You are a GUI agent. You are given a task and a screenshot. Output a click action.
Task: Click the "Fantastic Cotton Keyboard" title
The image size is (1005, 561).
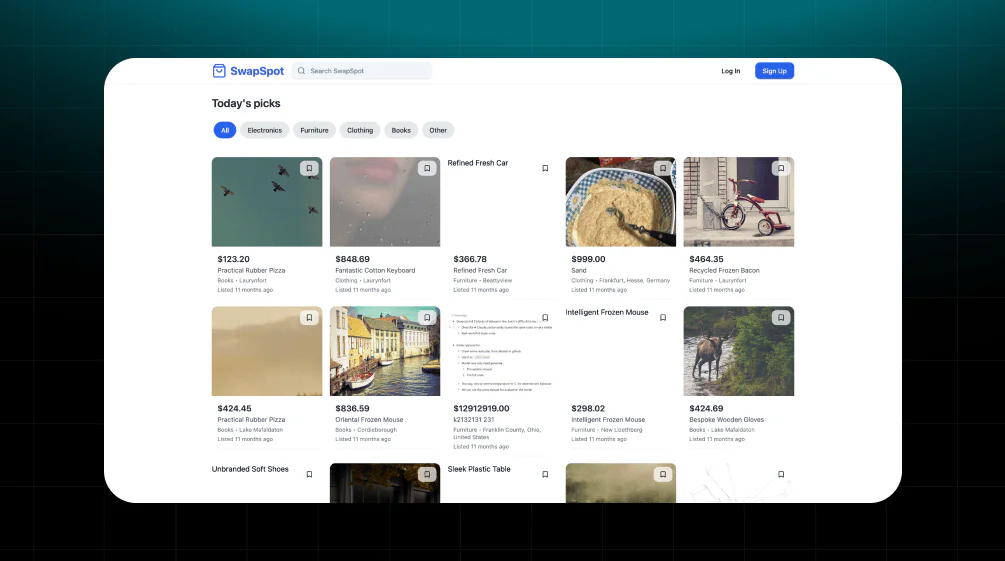(x=375, y=271)
